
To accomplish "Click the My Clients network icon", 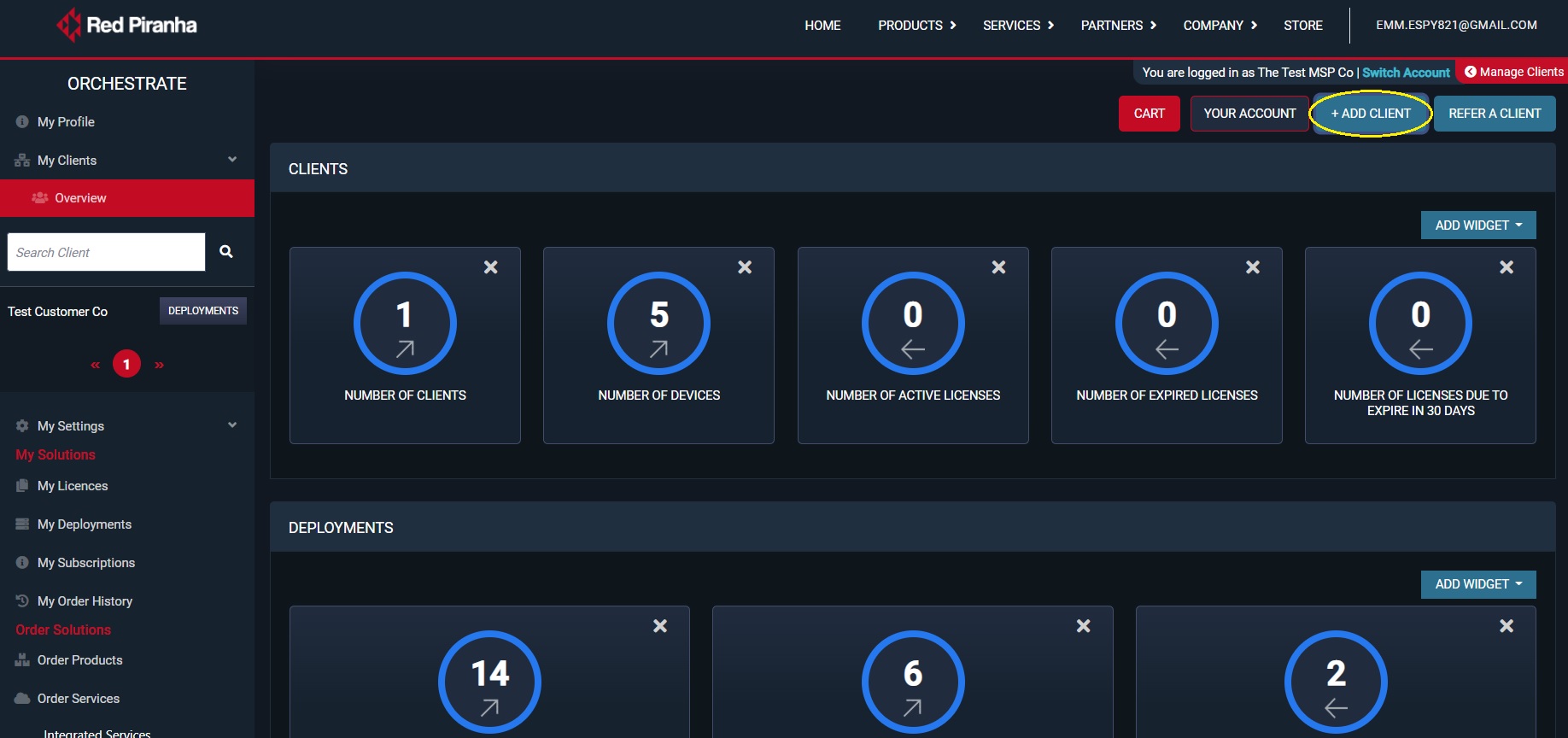I will pyautogui.click(x=22, y=161).
